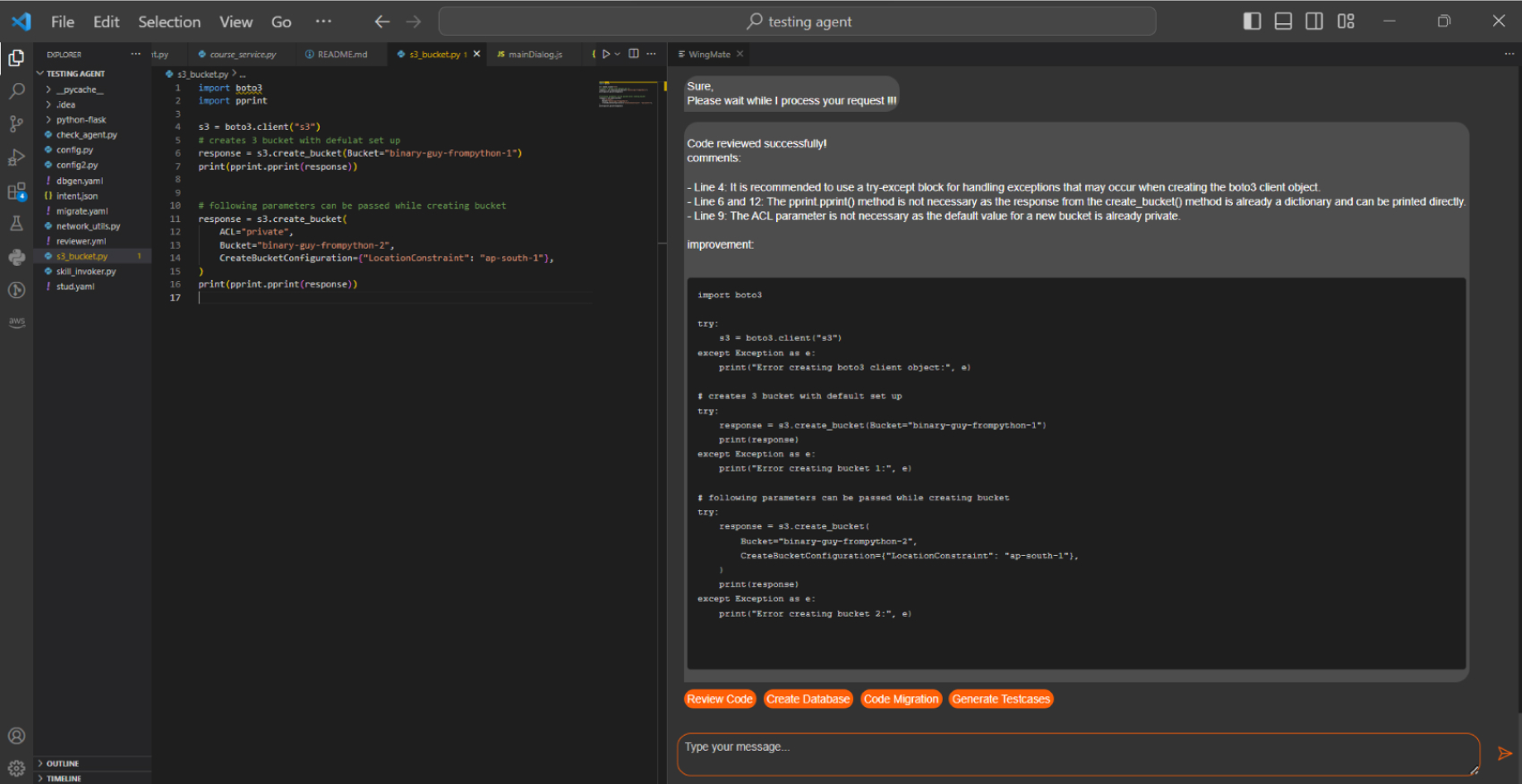Open the Search view in the activity bar
1522x784 pixels.
pos(16,91)
